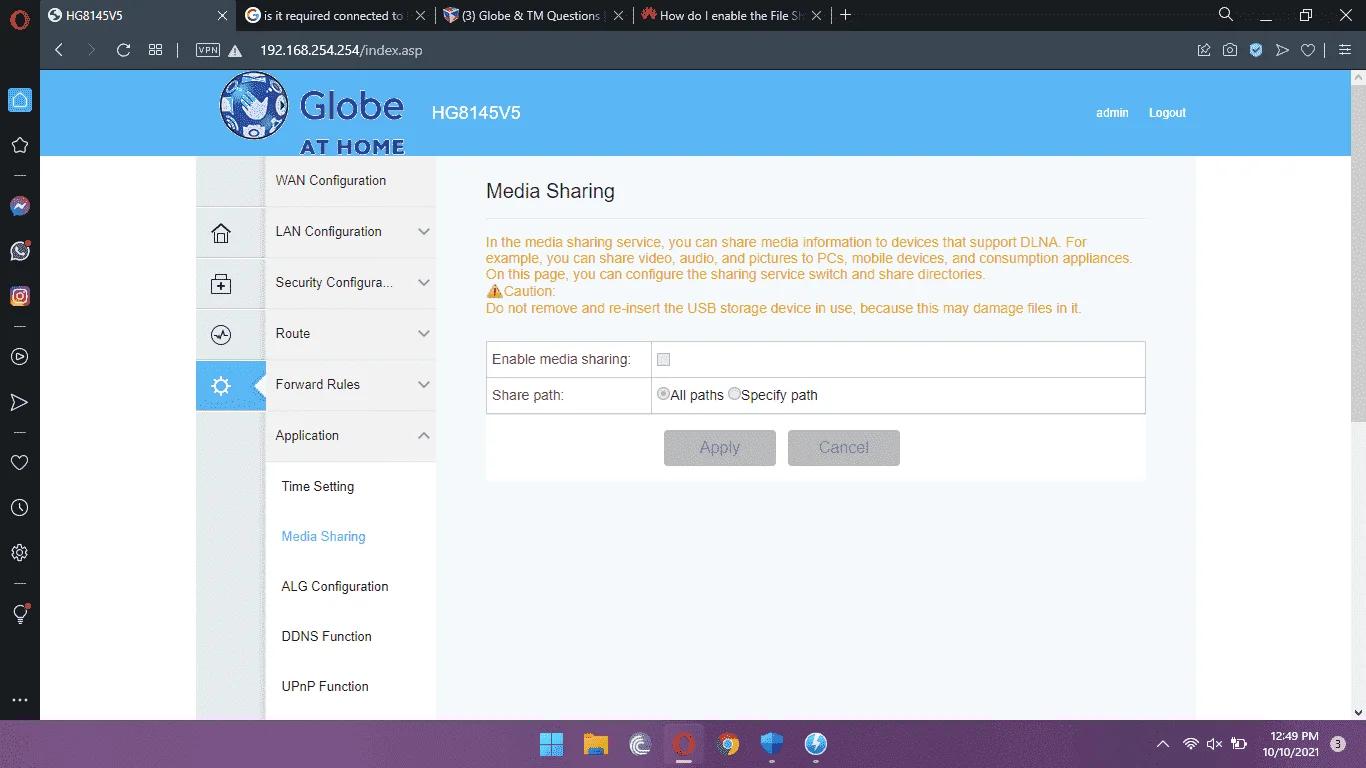Switch to 'How do I enable the File' tab

pos(733,16)
